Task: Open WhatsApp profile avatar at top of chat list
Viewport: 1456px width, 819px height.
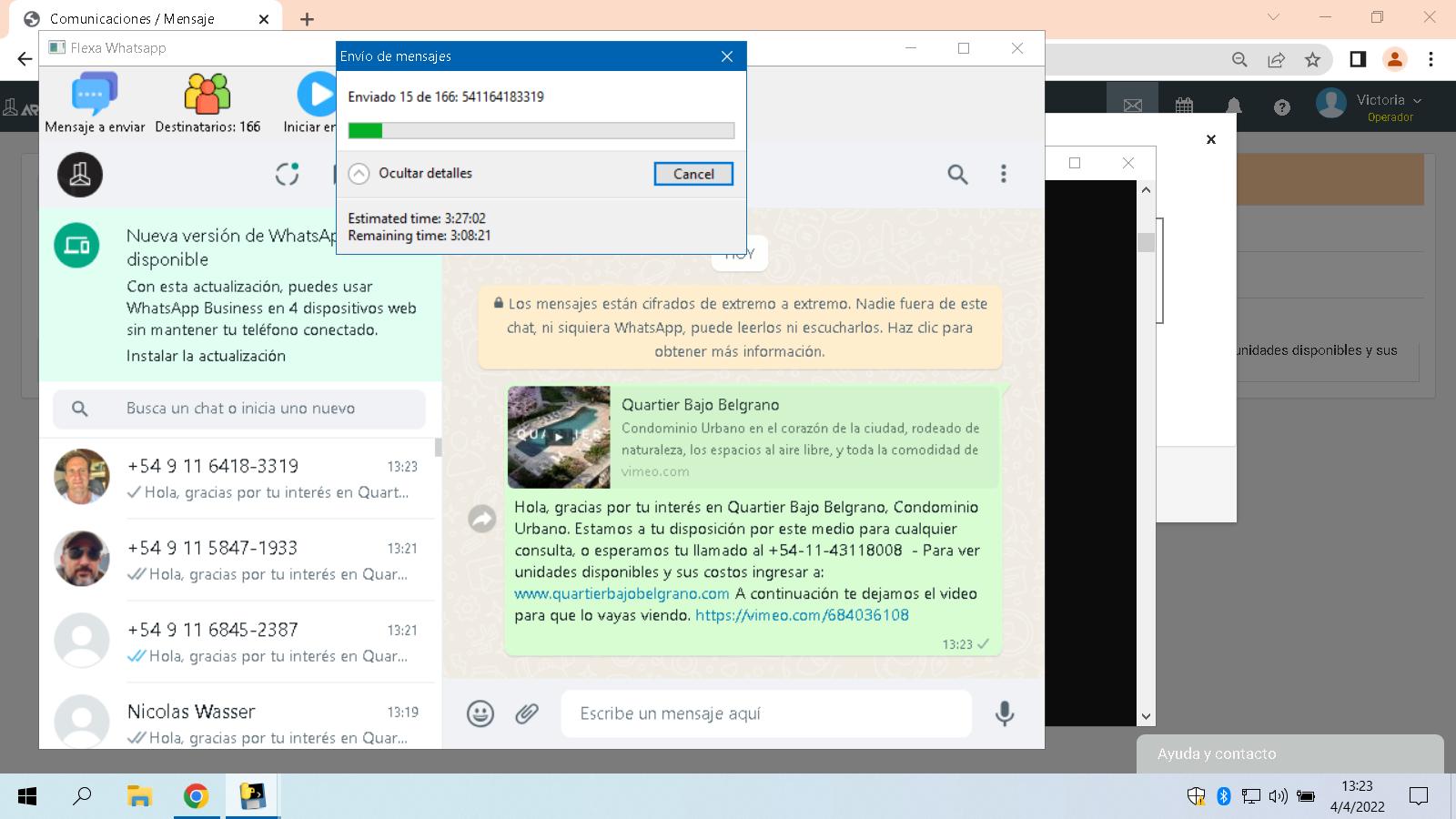Action: [x=80, y=175]
